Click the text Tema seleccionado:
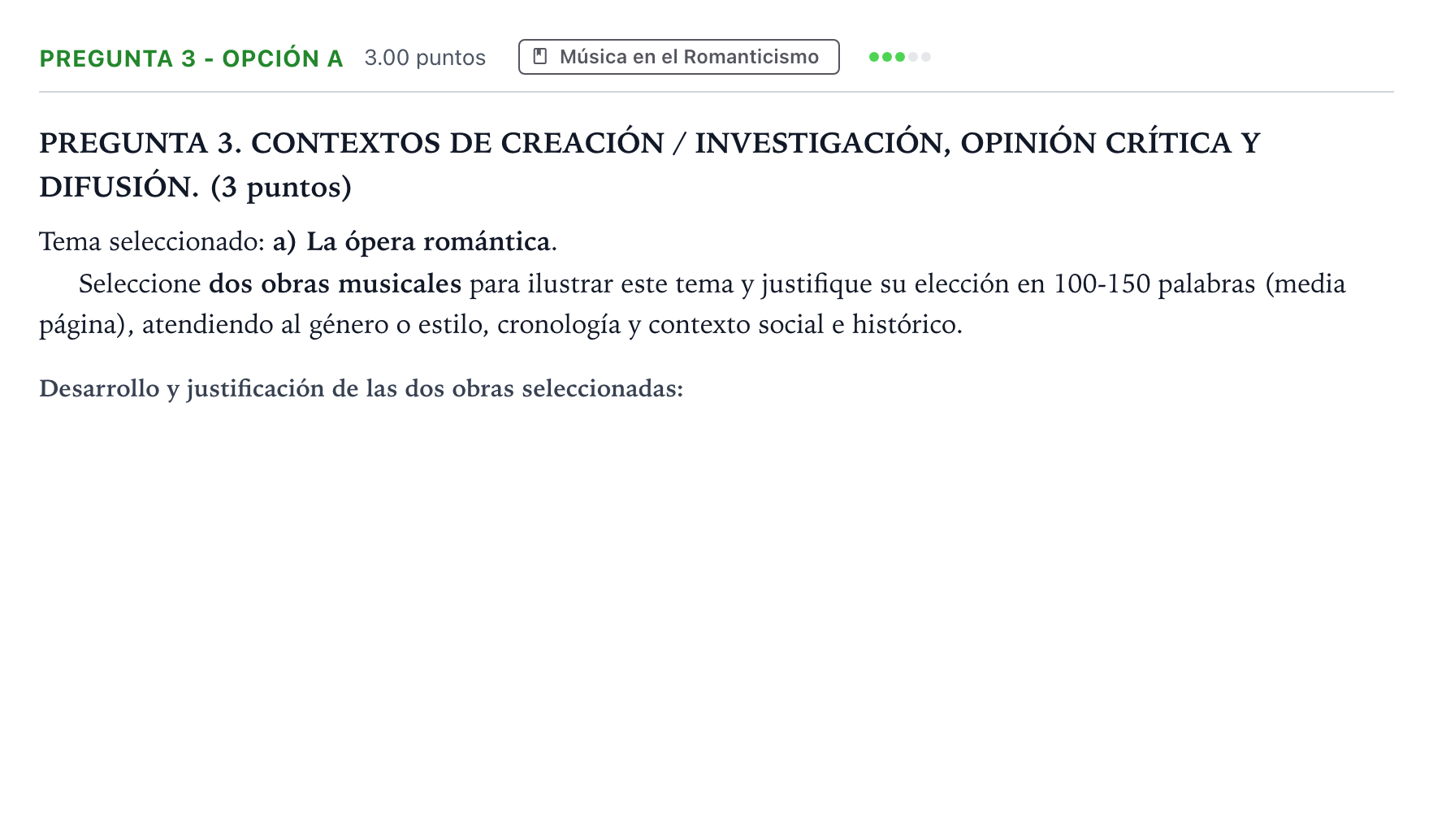The image size is (1433, 840). tap(153, 242)
